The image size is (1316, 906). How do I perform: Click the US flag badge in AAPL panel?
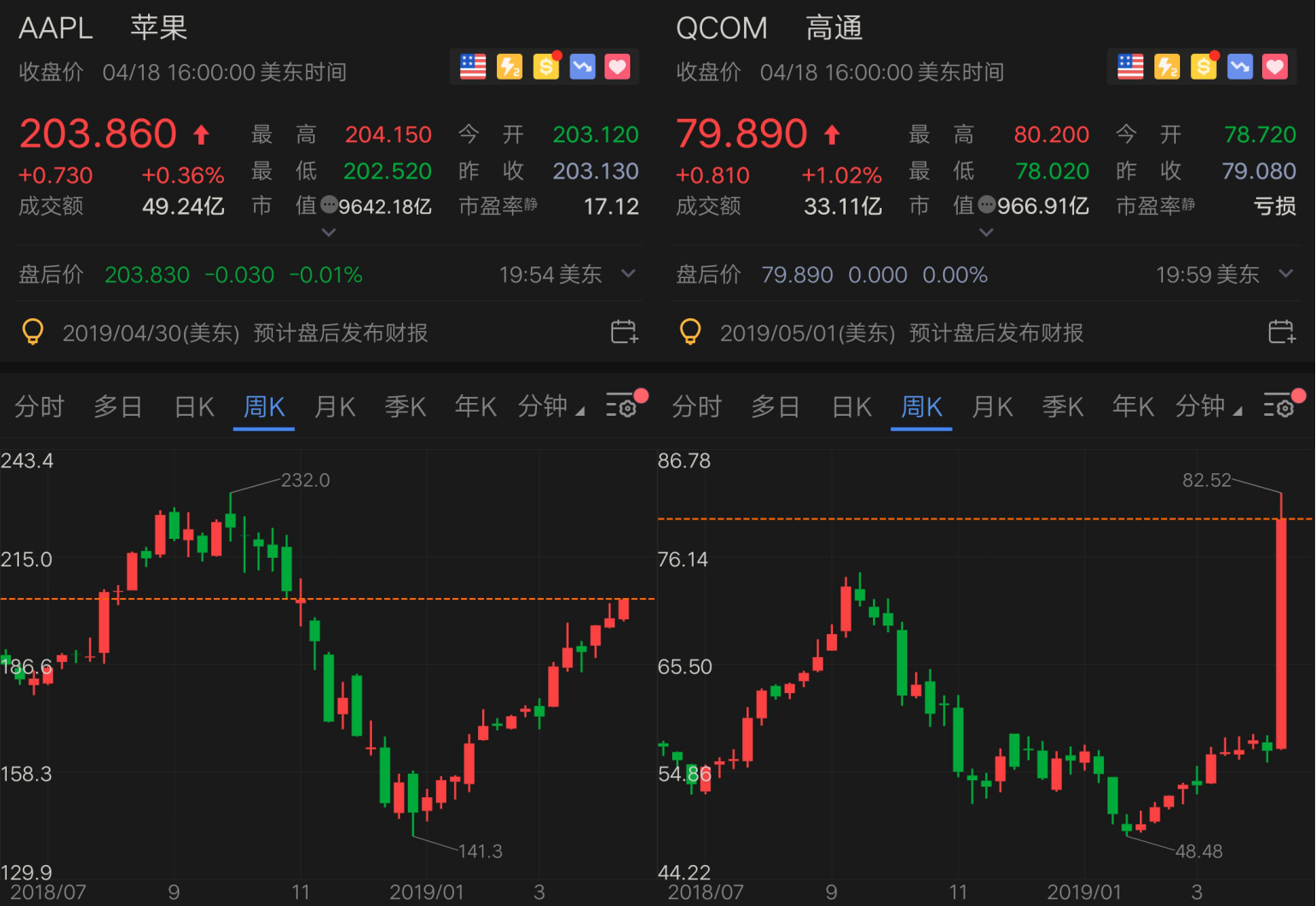point(473,67)
